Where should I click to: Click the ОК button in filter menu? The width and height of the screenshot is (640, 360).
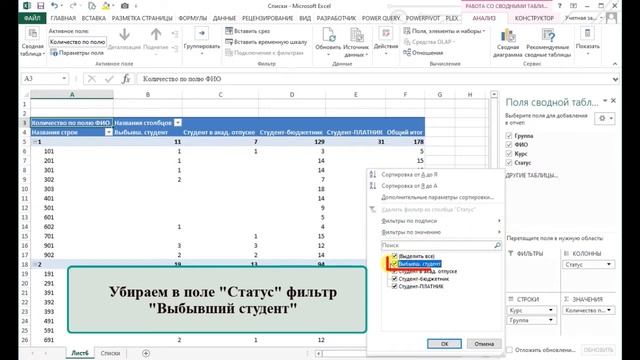(x=444, y=344)
